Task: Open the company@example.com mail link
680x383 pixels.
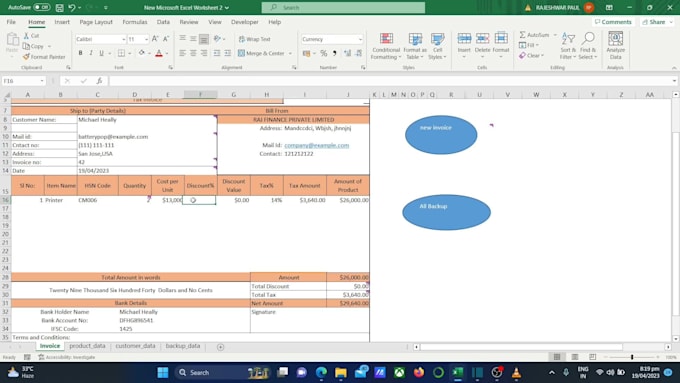Action: 317,145
